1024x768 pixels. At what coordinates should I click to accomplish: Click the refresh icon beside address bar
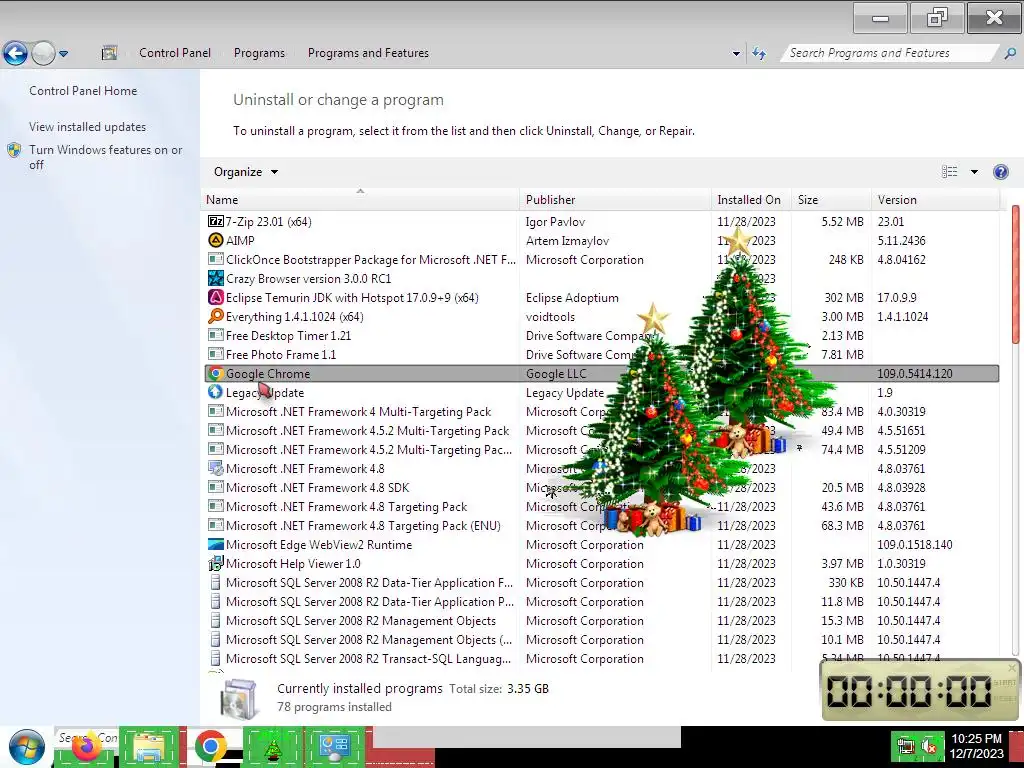(759, 53)
